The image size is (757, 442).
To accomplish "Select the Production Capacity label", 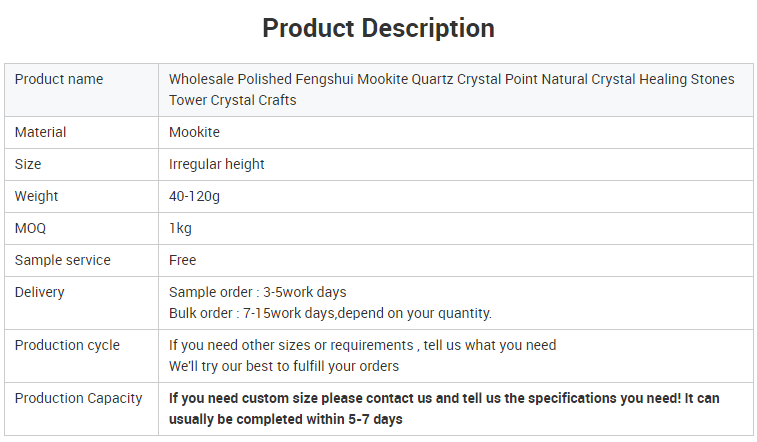I will (x=79, y=399).
